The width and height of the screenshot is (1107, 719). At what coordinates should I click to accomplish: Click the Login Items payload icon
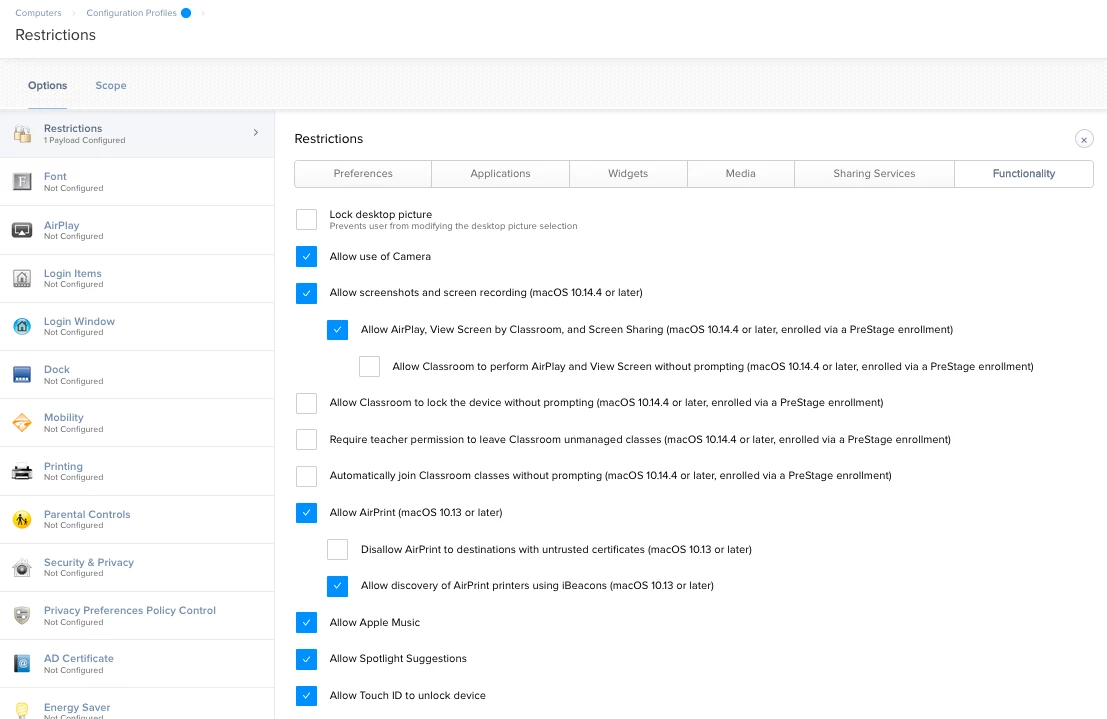coord(22,278)
